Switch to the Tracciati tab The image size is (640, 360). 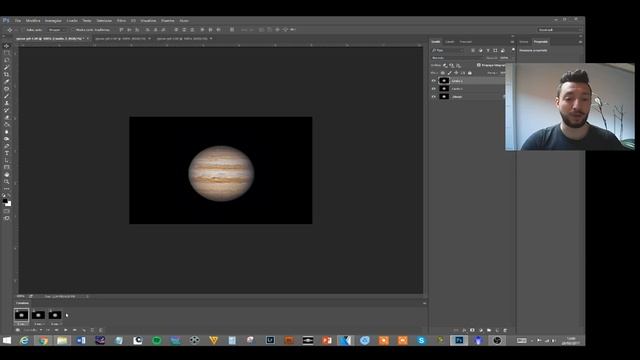(466, 42)
